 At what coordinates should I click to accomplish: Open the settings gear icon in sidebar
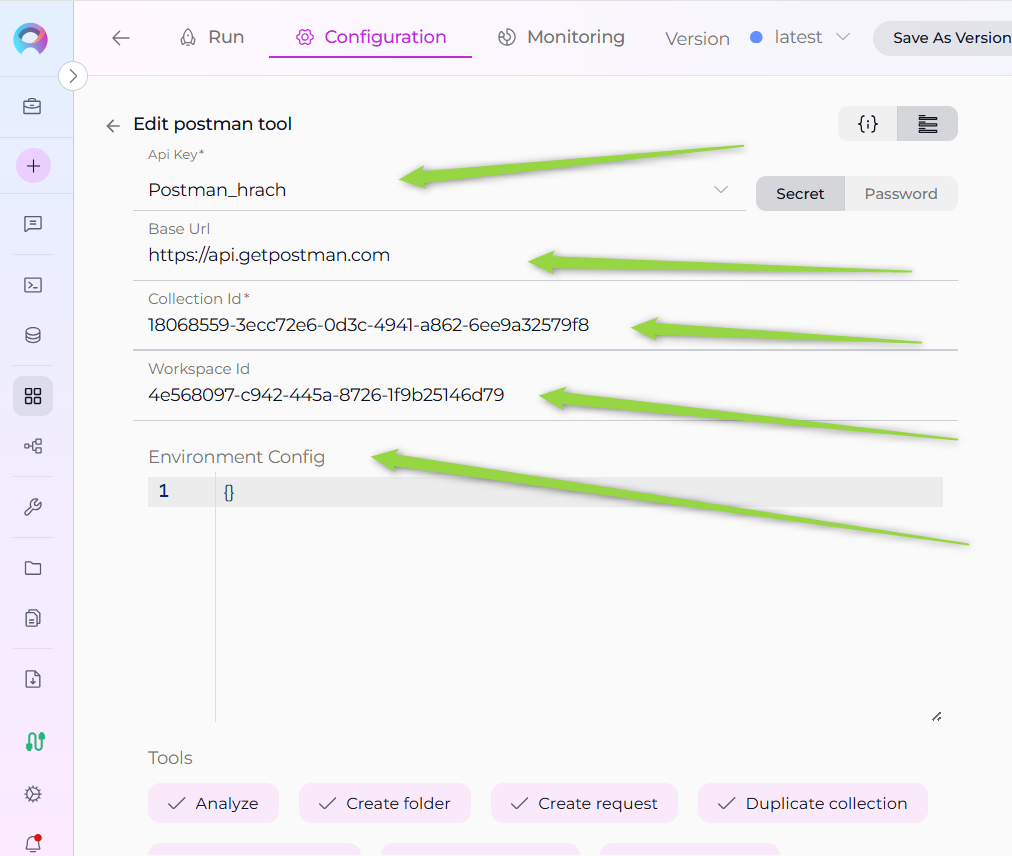(x=33, y=794)
